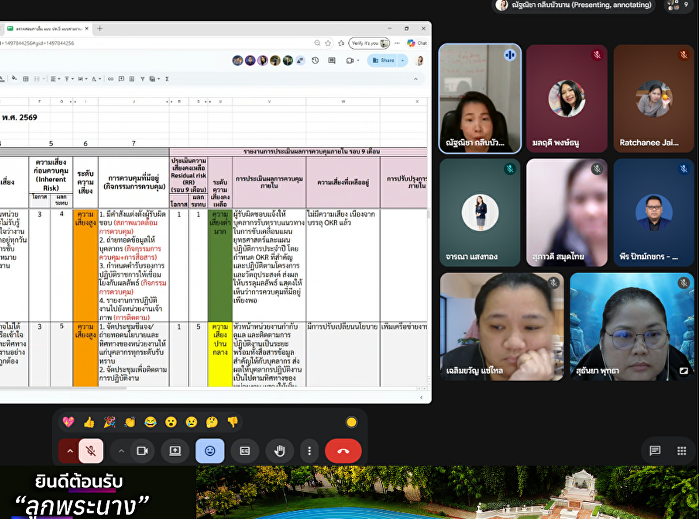The width and height of the screenshot is (699, 519).
Task: Send the clapping hands reaction
Action: click(130, 422)
